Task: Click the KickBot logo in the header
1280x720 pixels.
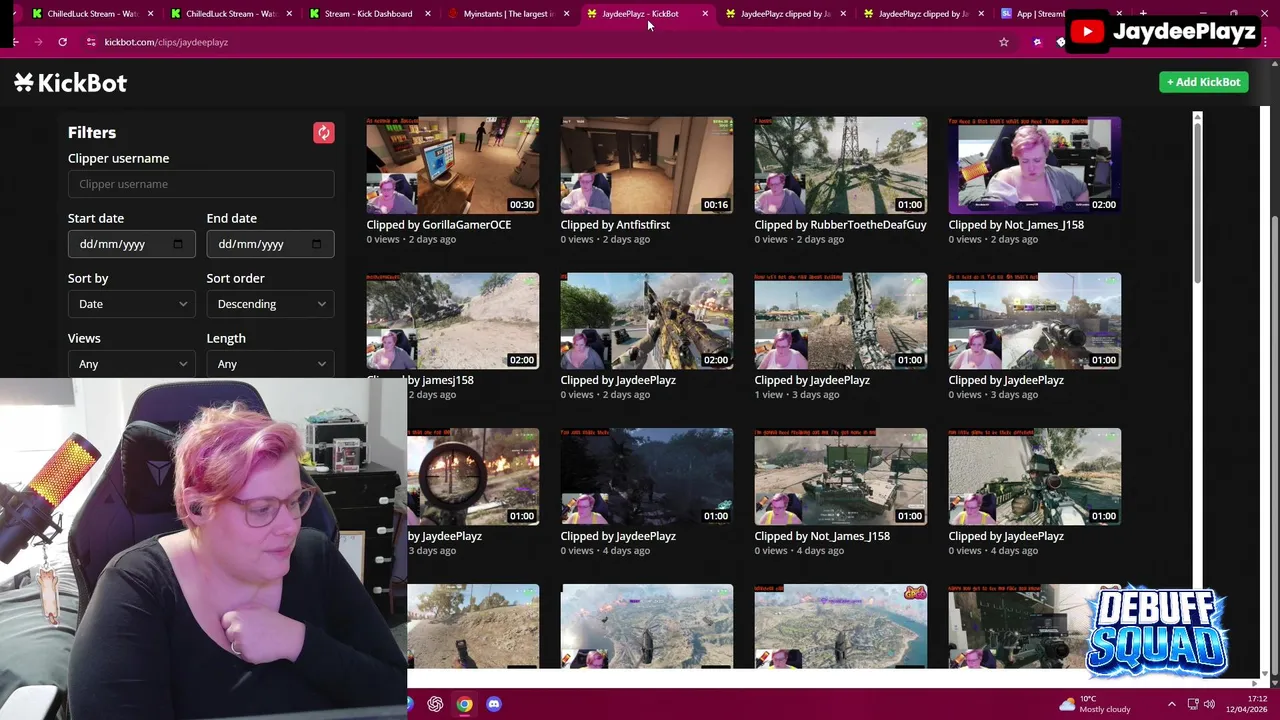Action: click(x=71, y=83)
